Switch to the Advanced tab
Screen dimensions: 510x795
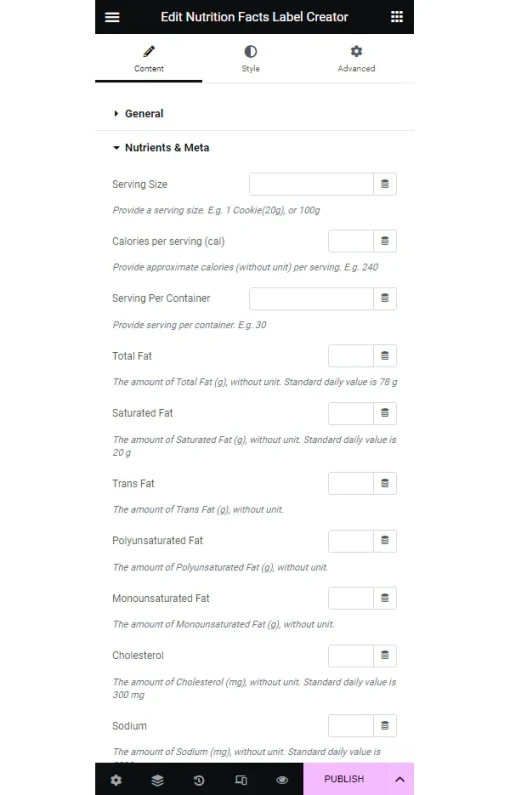[x=356, y=59]
